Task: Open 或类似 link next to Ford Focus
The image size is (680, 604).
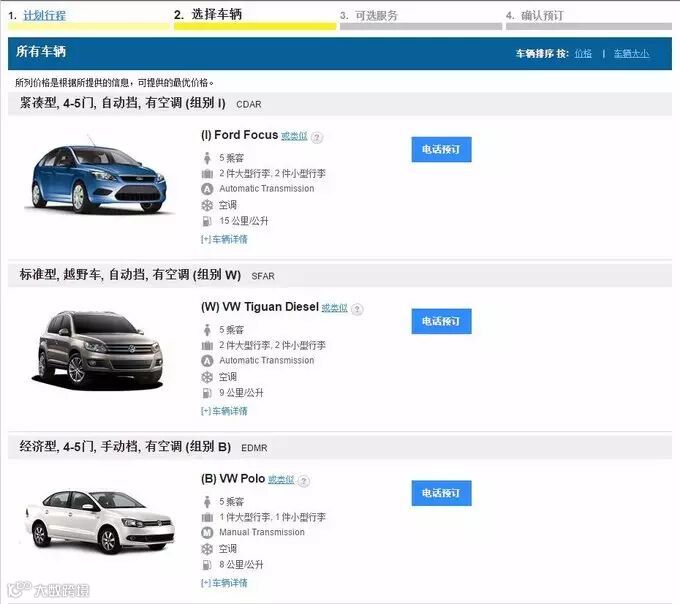Action: 294,136
